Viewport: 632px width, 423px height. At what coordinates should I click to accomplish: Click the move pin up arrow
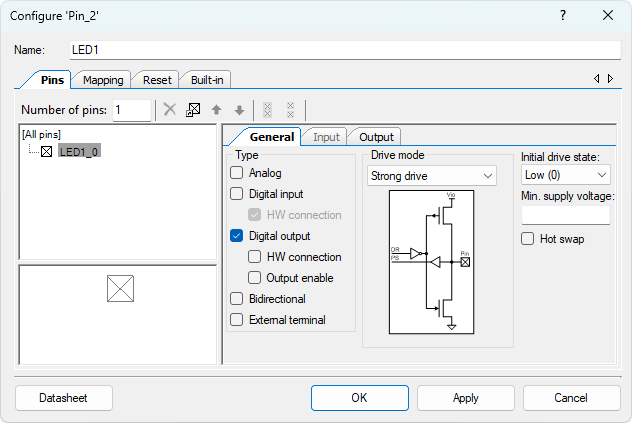pos(216,110)
